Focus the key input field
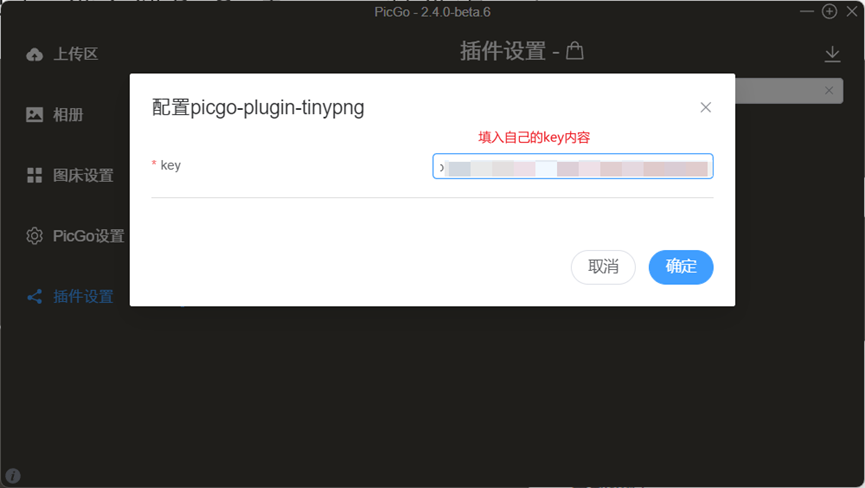This screenshot has width=865, height=488. point(573,166)
